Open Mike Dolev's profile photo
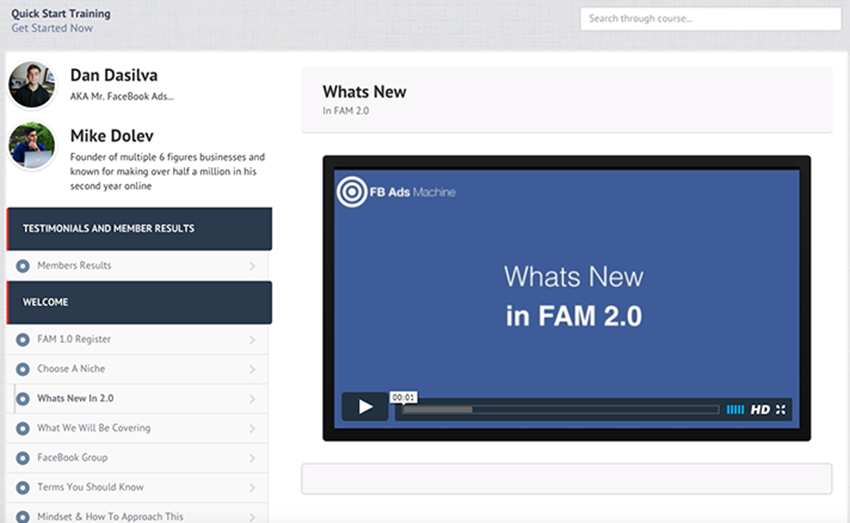850x523 pixels. click(x=32, y=146)
